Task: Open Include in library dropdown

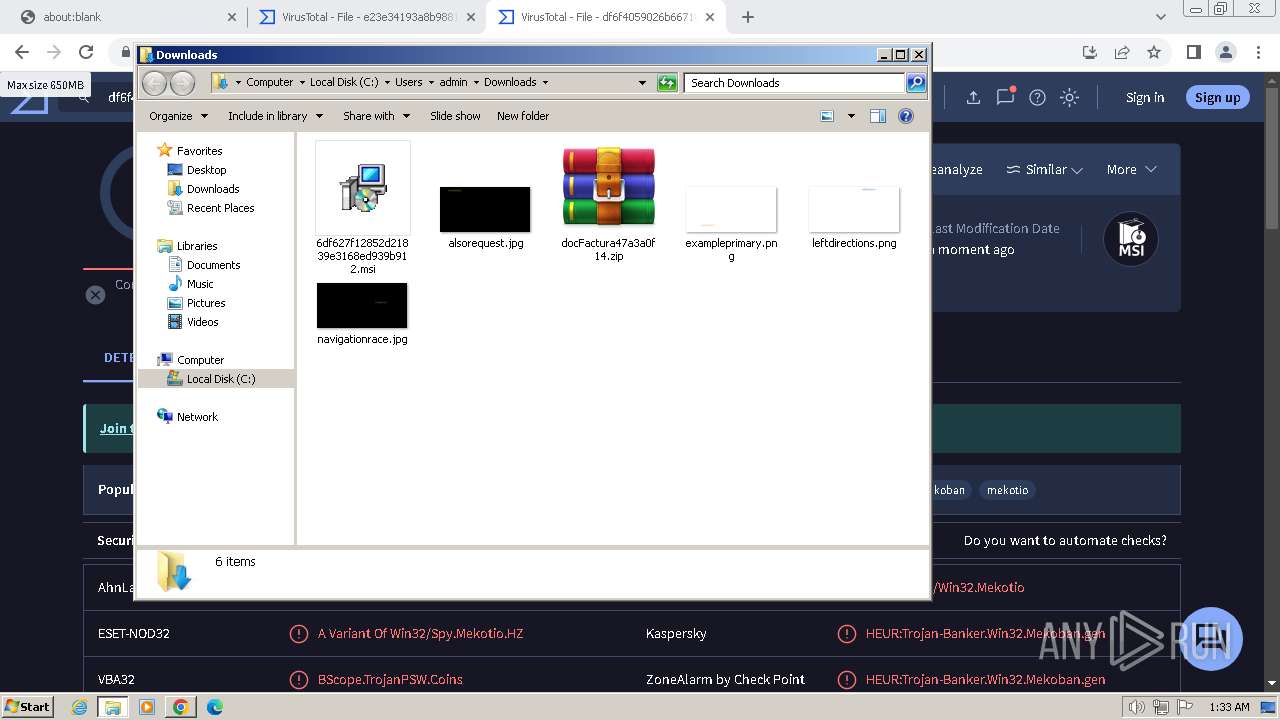Action: click(274, 116)
